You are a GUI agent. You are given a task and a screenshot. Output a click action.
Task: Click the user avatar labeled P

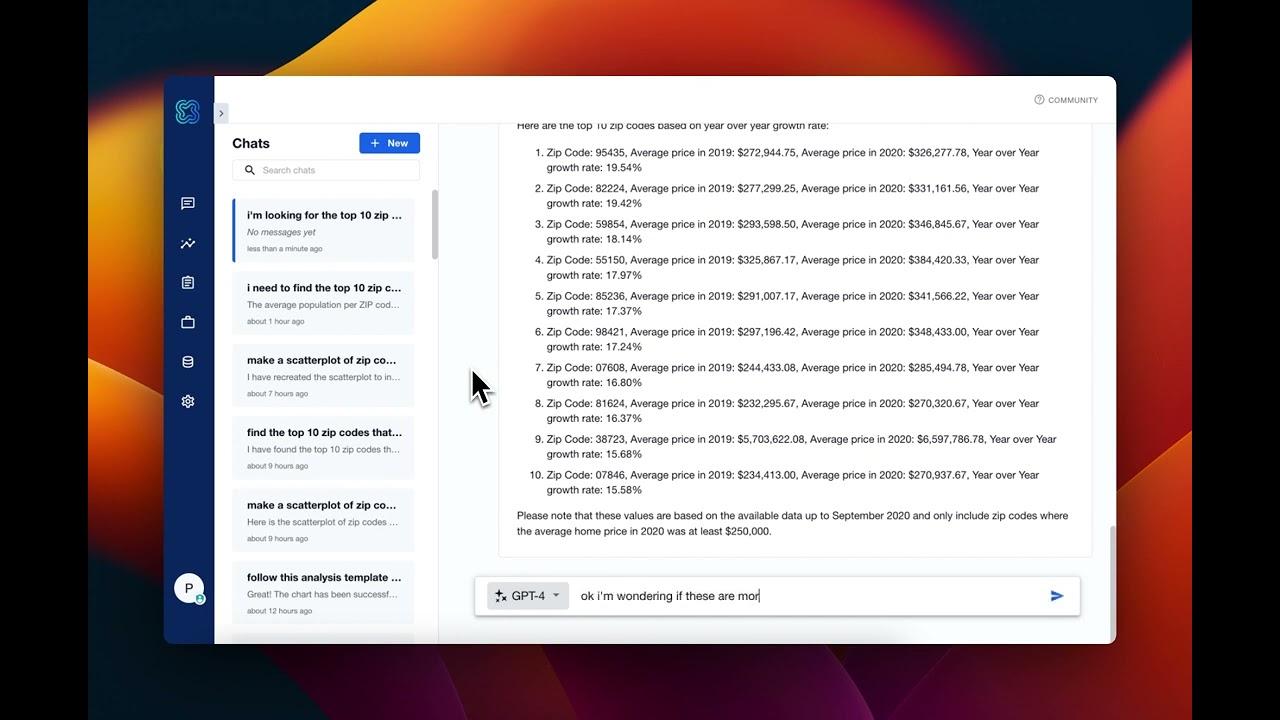pyautogui.click(x=189, y=588)
